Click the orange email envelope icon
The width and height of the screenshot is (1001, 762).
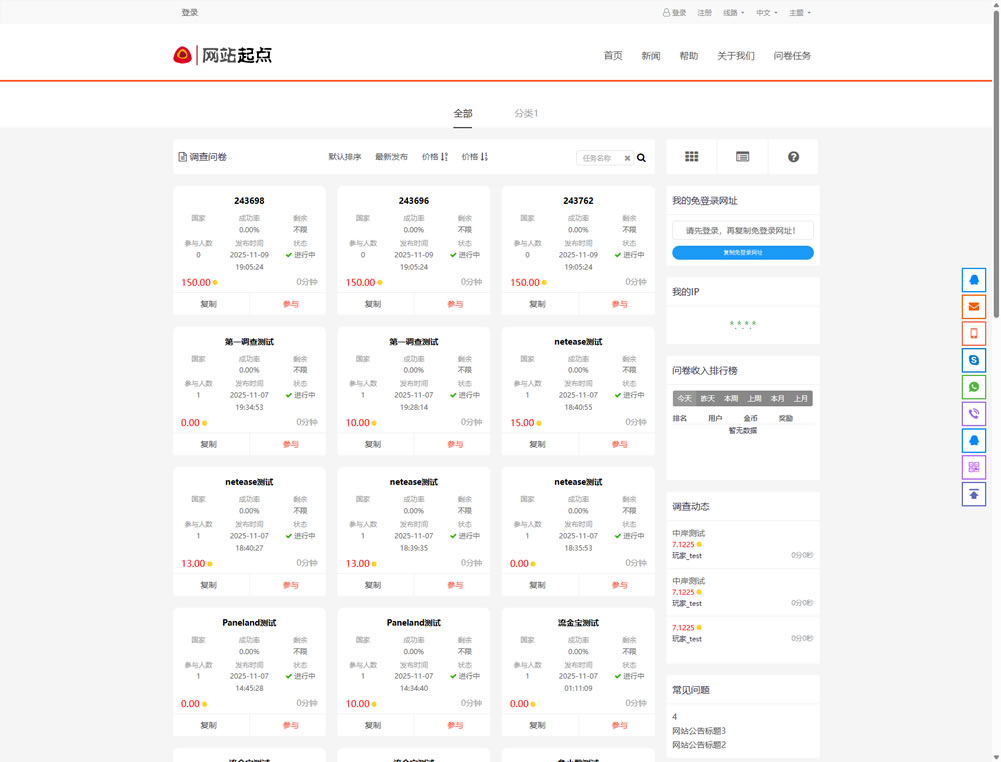click(x=973, y=306)
